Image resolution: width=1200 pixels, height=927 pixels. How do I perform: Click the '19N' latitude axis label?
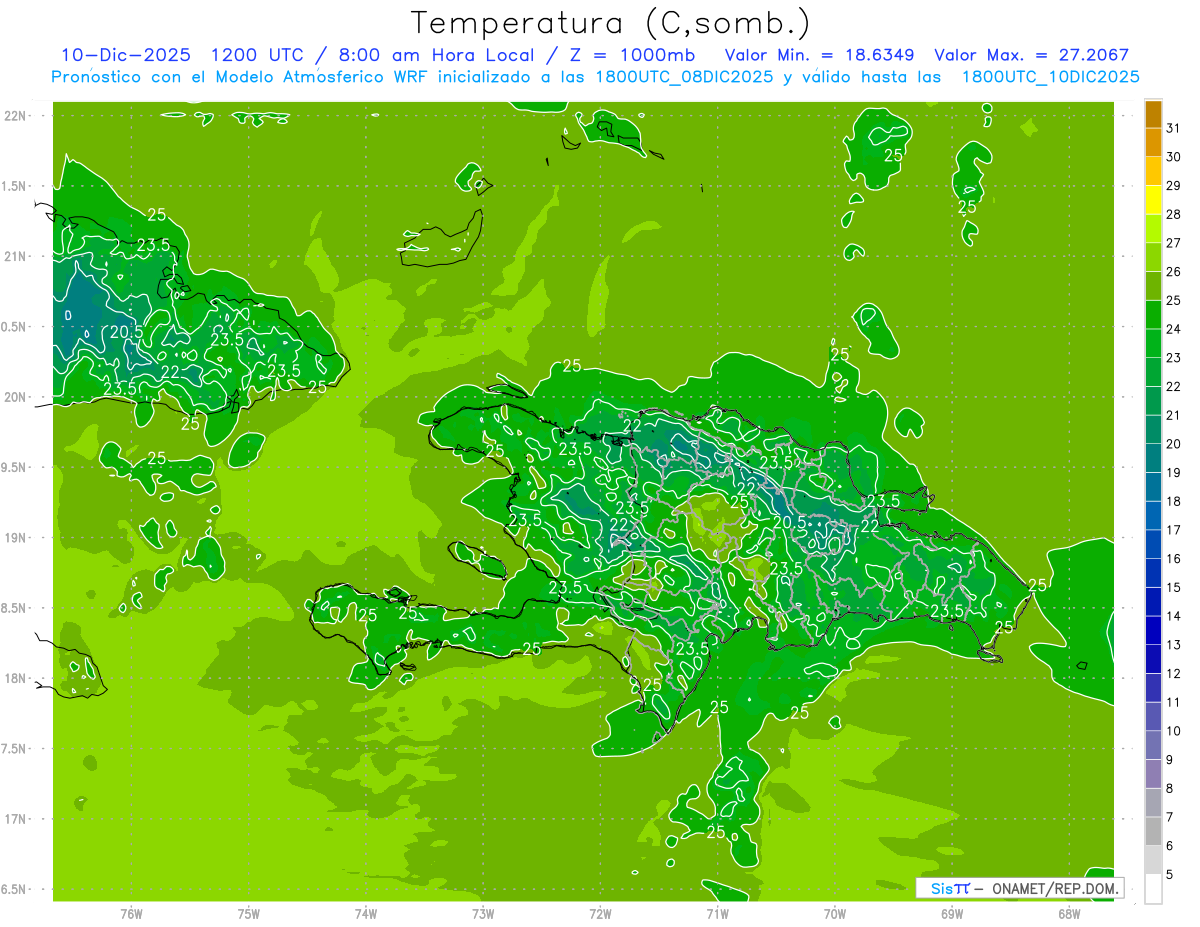pyautogui.click(x=15, y=538)
